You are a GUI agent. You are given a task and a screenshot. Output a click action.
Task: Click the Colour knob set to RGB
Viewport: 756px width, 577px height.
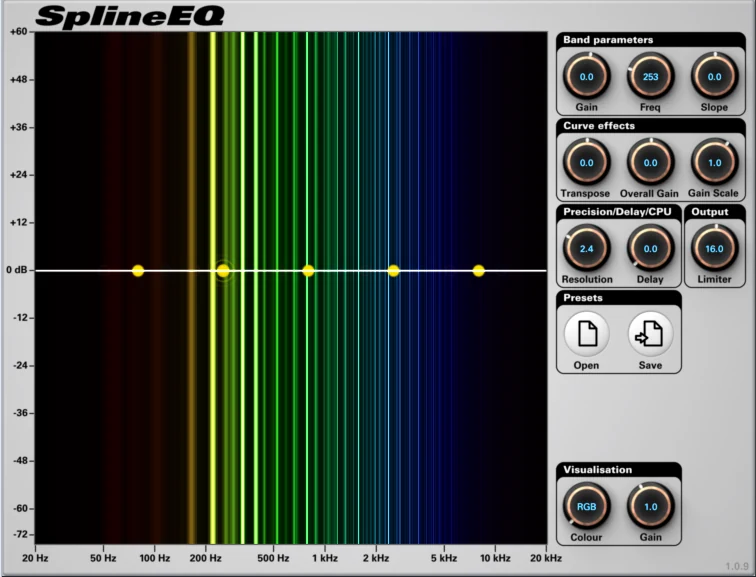click(x=586, y=507)
